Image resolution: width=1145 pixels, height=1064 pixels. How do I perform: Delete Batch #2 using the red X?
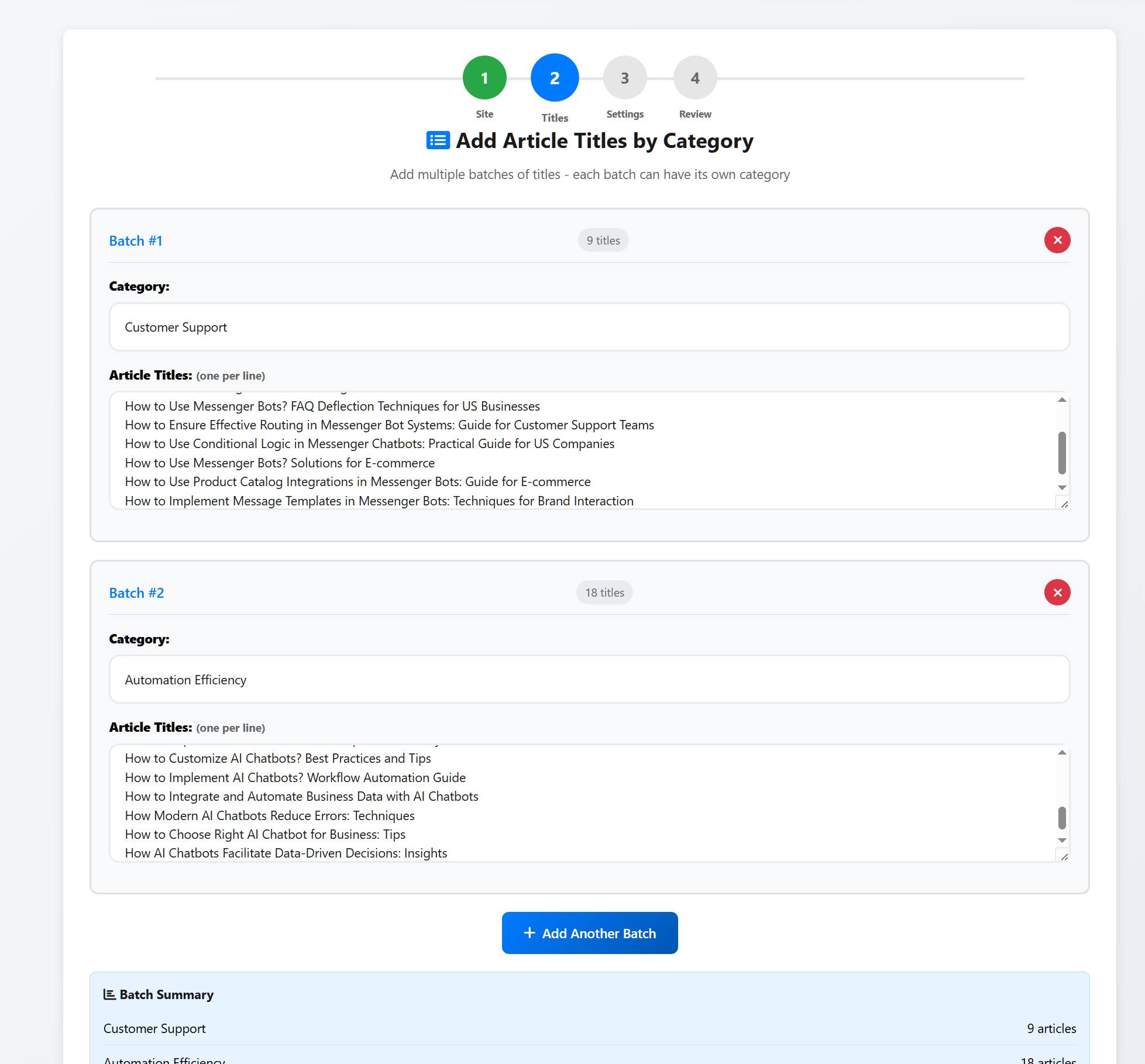tap(1057, 593)
